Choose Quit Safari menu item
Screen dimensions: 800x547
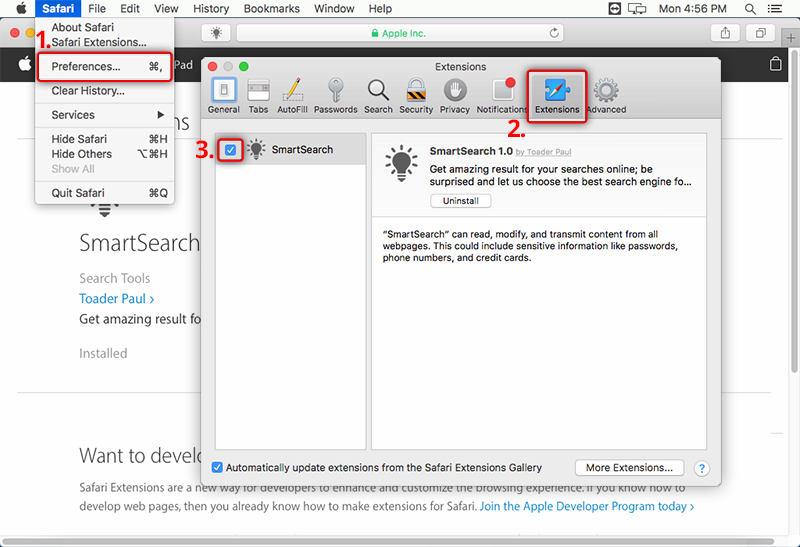(x=105, y=193)
